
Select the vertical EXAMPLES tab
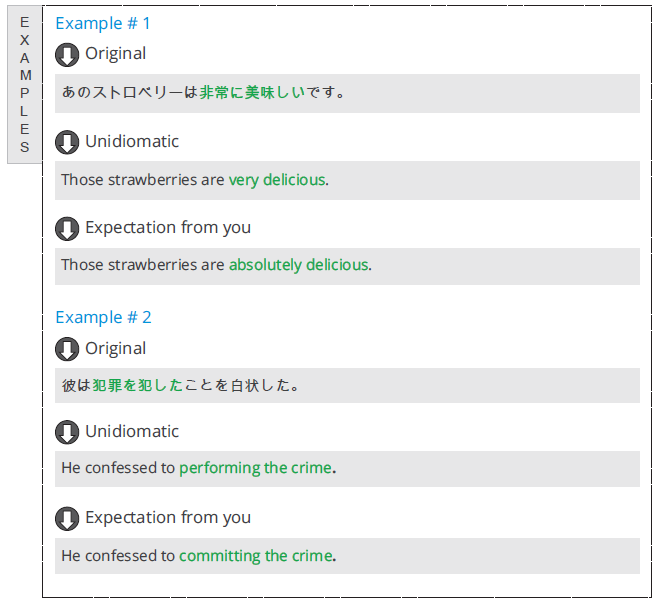click(25, 85)
